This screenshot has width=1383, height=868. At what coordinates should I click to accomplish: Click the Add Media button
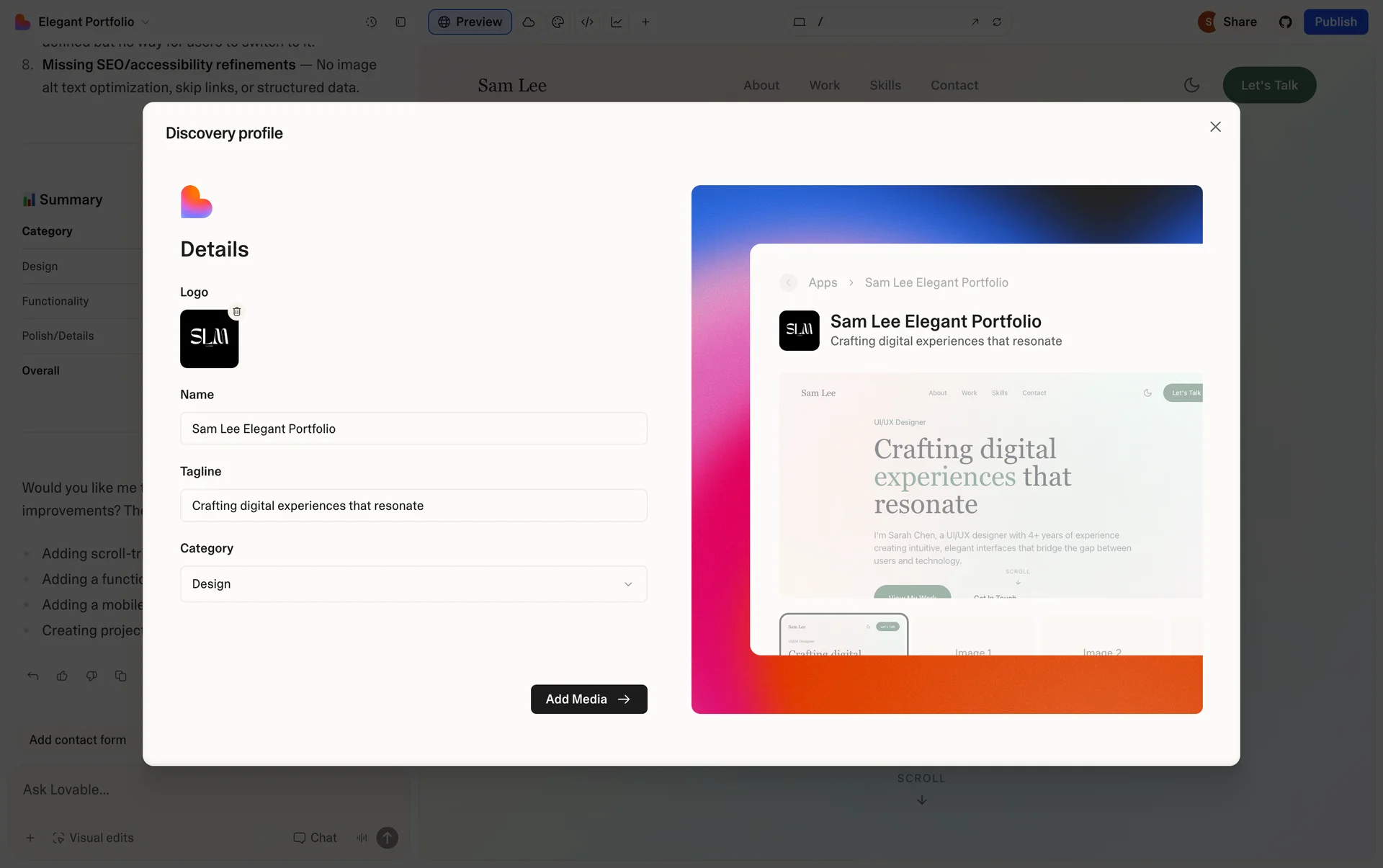click(588, 699)
